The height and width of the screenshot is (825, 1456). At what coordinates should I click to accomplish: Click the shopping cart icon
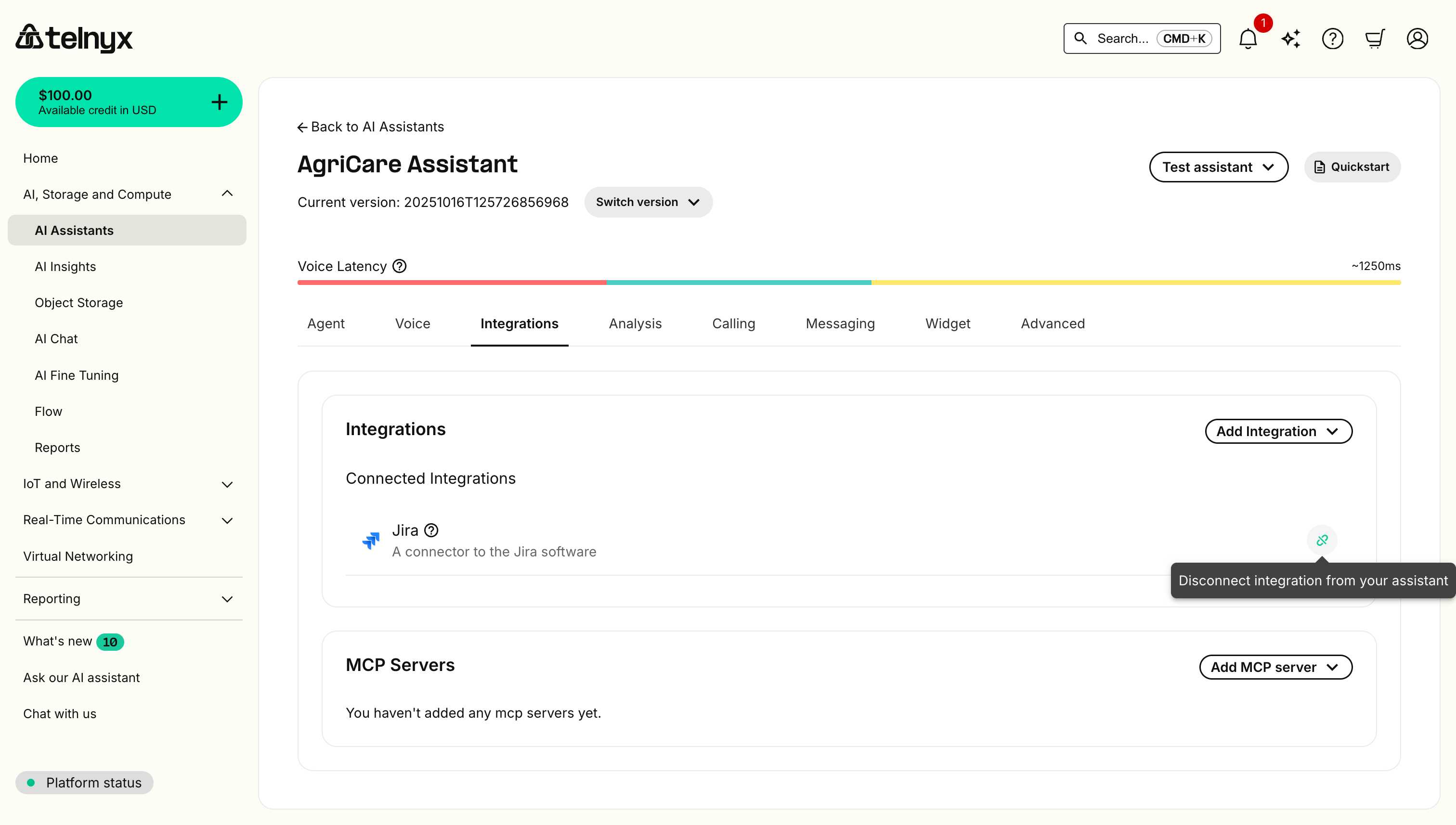[x=1375, y=38]
